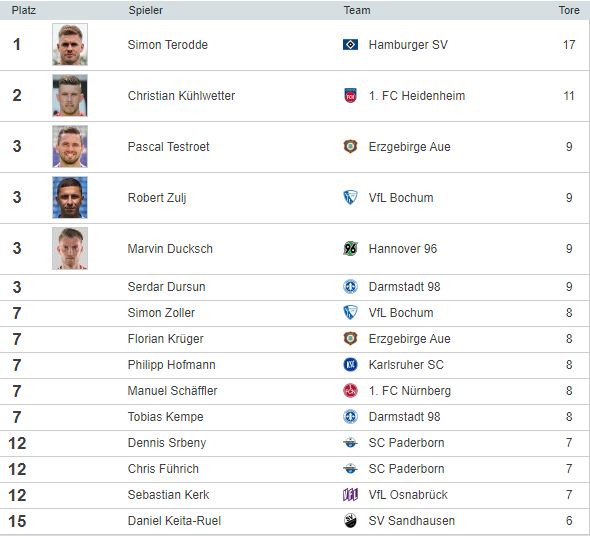The width and height of the screenshot is (590, 536).
Task: Open Simon Terodde's player photo
Action: 70,44
